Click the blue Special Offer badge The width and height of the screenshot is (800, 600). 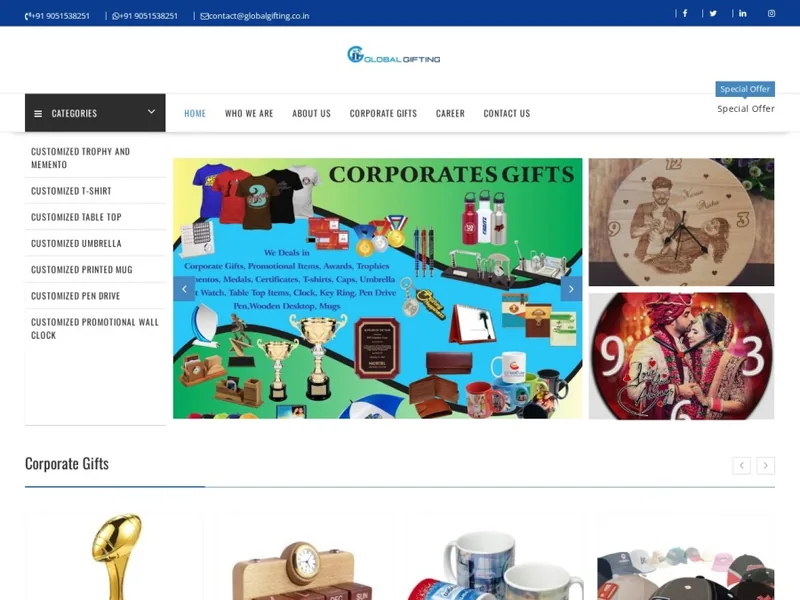point(745,89)
